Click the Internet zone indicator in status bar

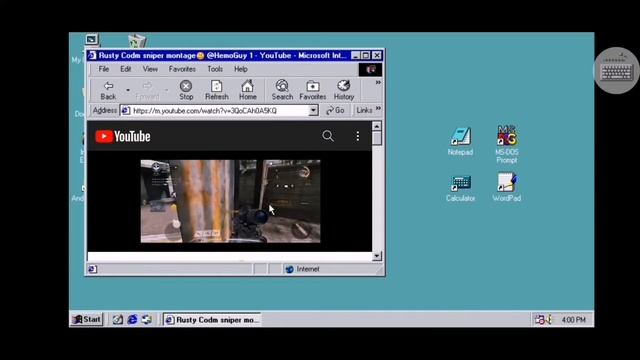click(302, 269)
